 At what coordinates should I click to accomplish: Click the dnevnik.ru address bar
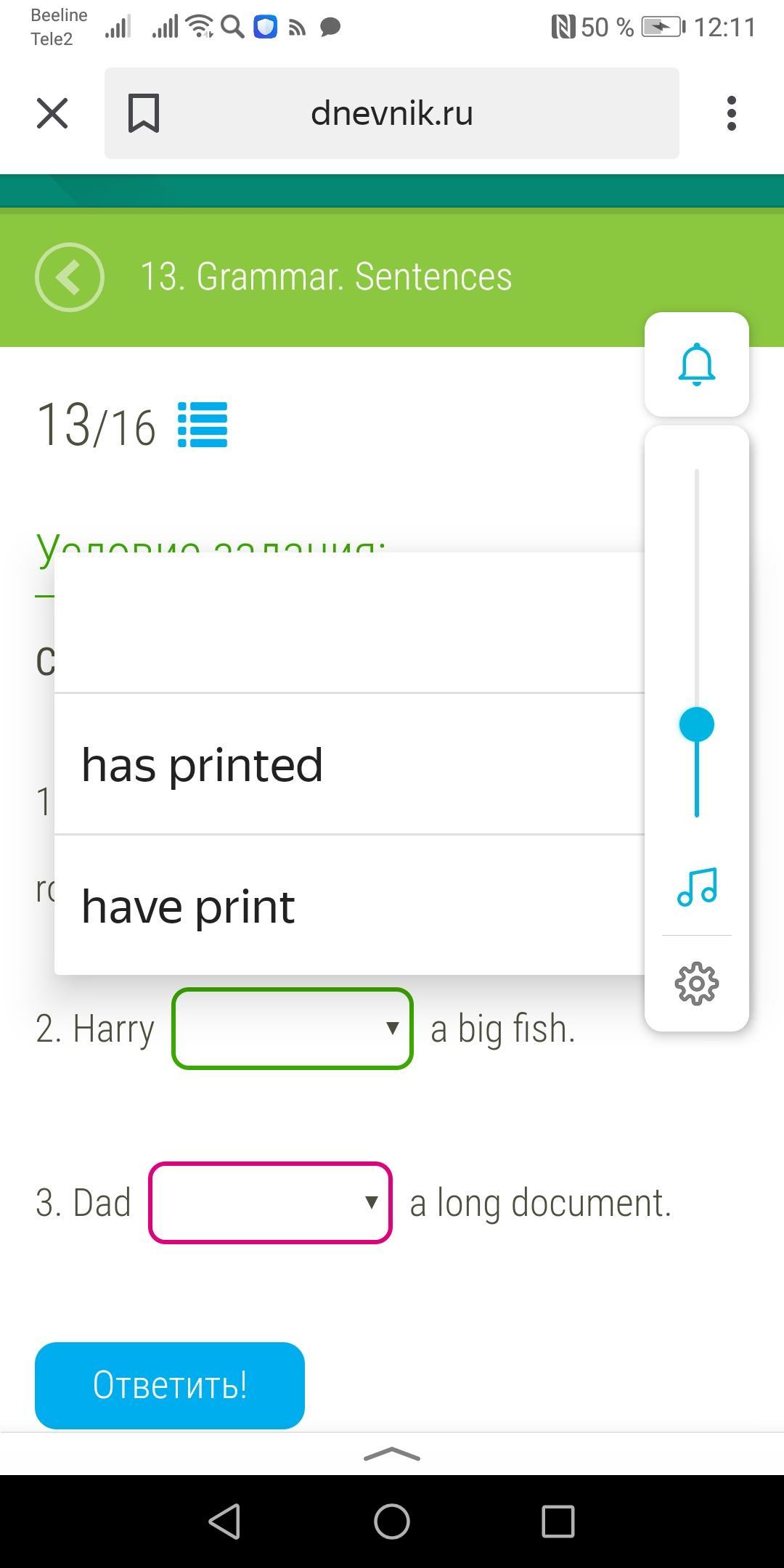[392, 113]
